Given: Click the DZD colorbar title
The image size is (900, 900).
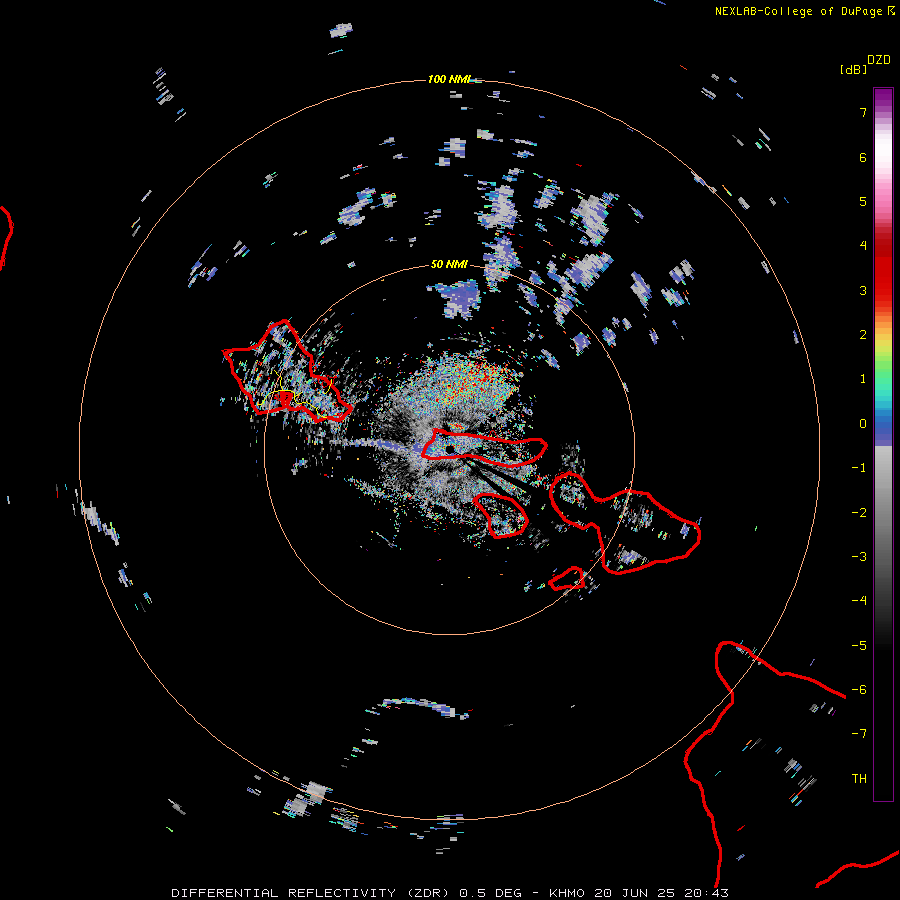Looking at the screenshot, I should (x=879, y=60).
